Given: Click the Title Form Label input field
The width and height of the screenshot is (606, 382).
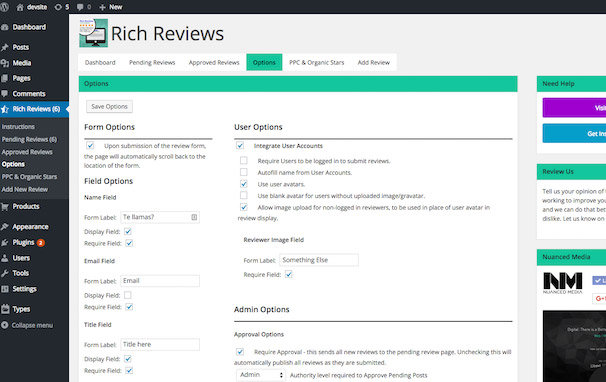Looking at the screenshot, I should [x=160, y=344].
